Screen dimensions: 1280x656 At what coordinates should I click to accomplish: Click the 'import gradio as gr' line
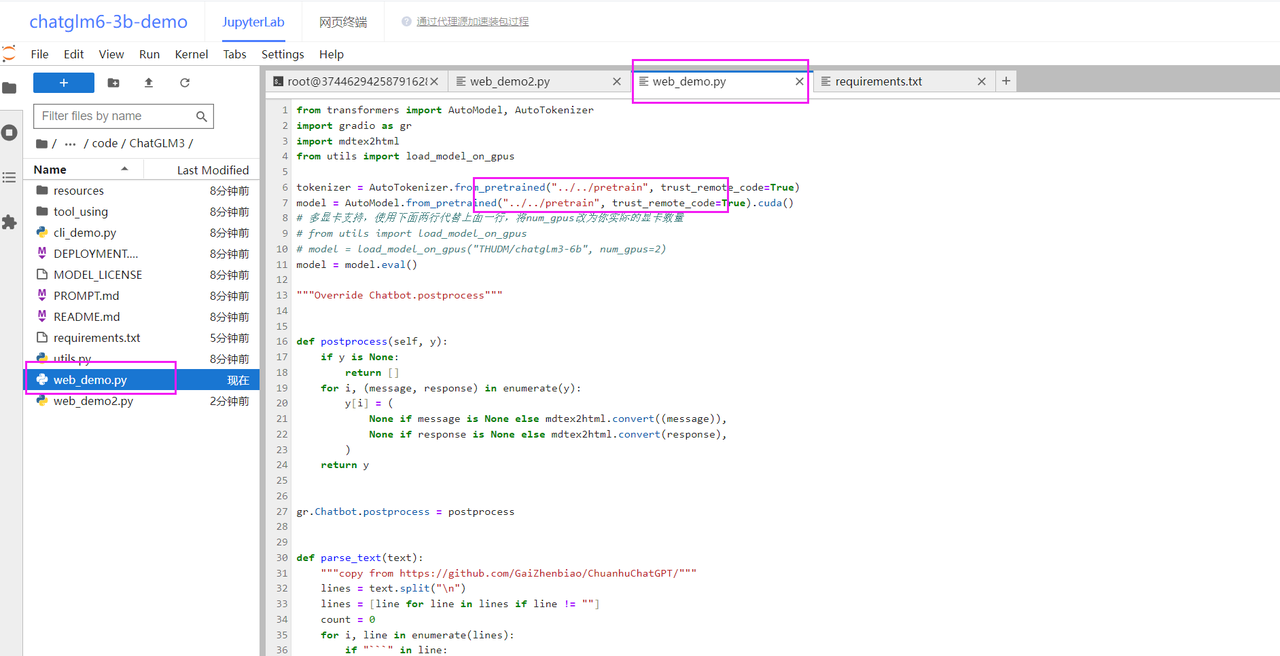point(354,126)
